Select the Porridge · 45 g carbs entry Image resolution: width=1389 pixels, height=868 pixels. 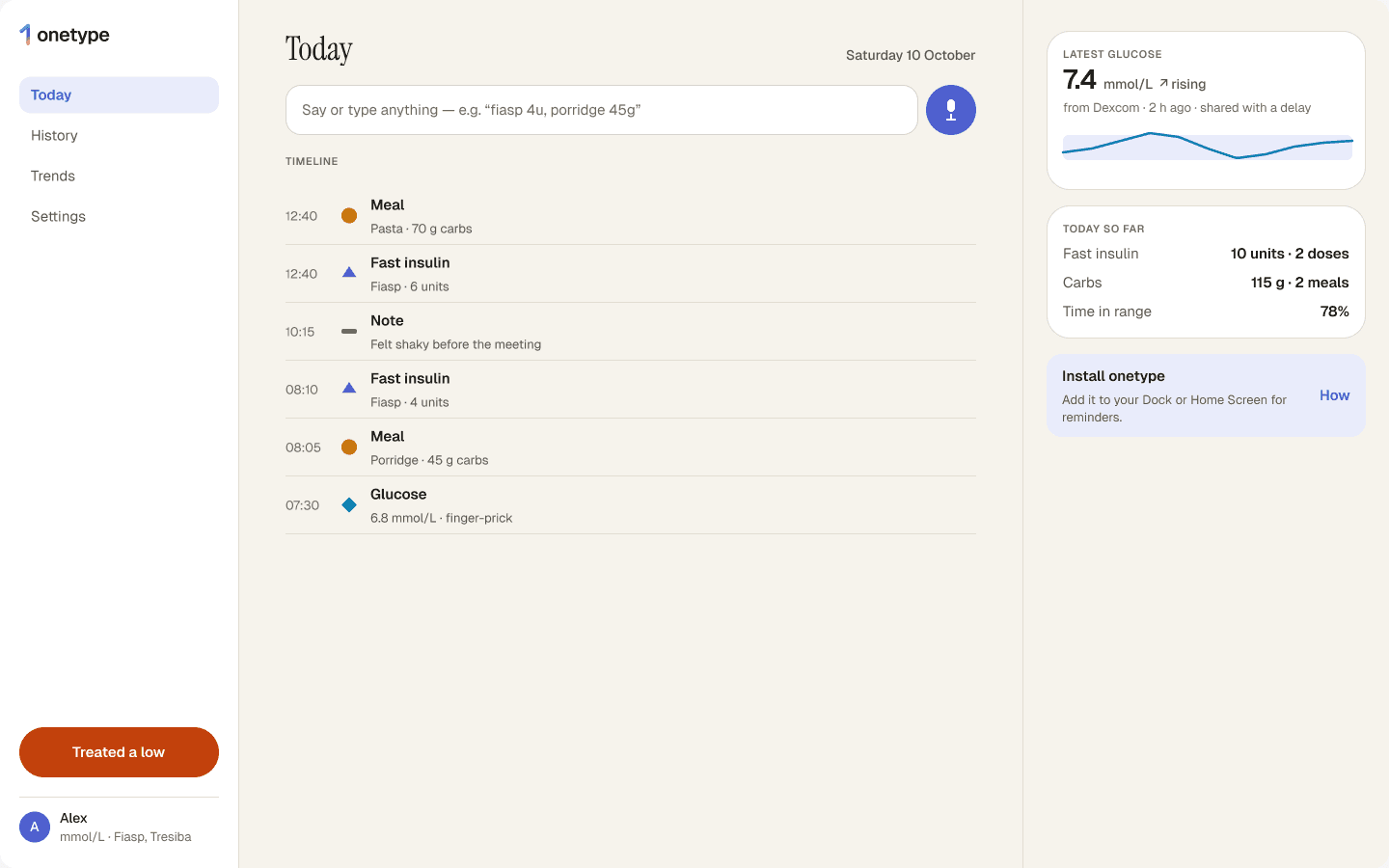[x=631, y=448]
